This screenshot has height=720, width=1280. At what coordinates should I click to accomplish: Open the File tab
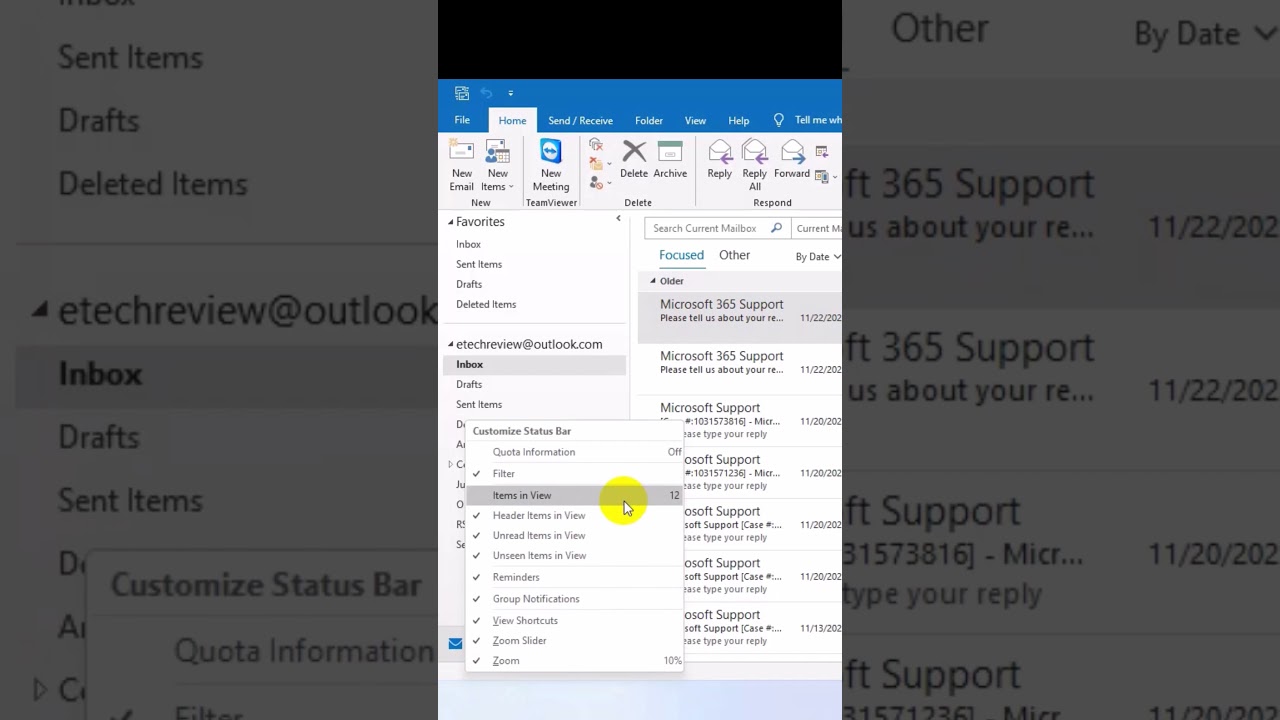coord(462,120)
